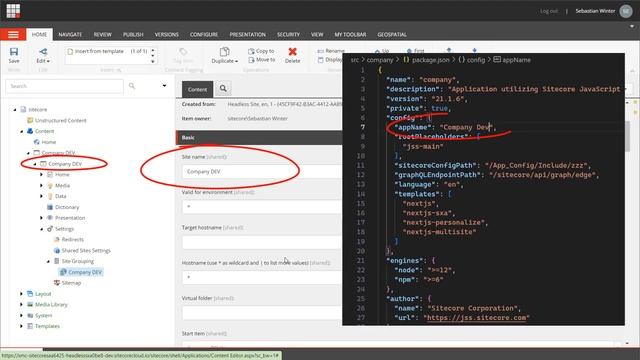
Task: Select Shared Sites Settings in tree
Action: pyautogui.click(x=86, y=250)
